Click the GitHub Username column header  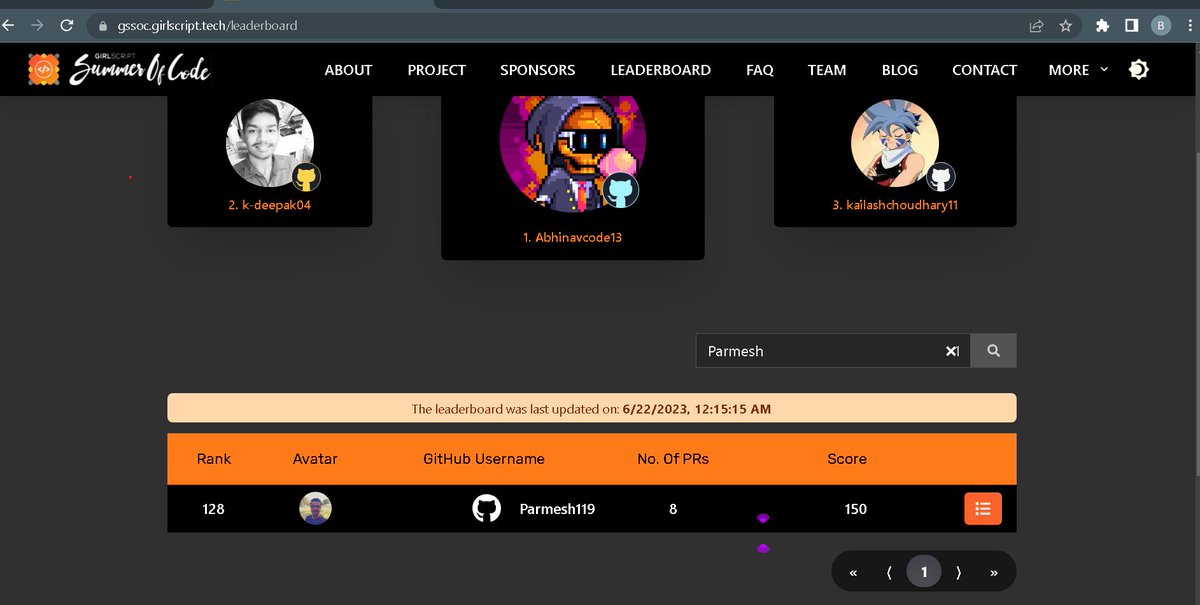pyautogui.click(x=484, y=459)
